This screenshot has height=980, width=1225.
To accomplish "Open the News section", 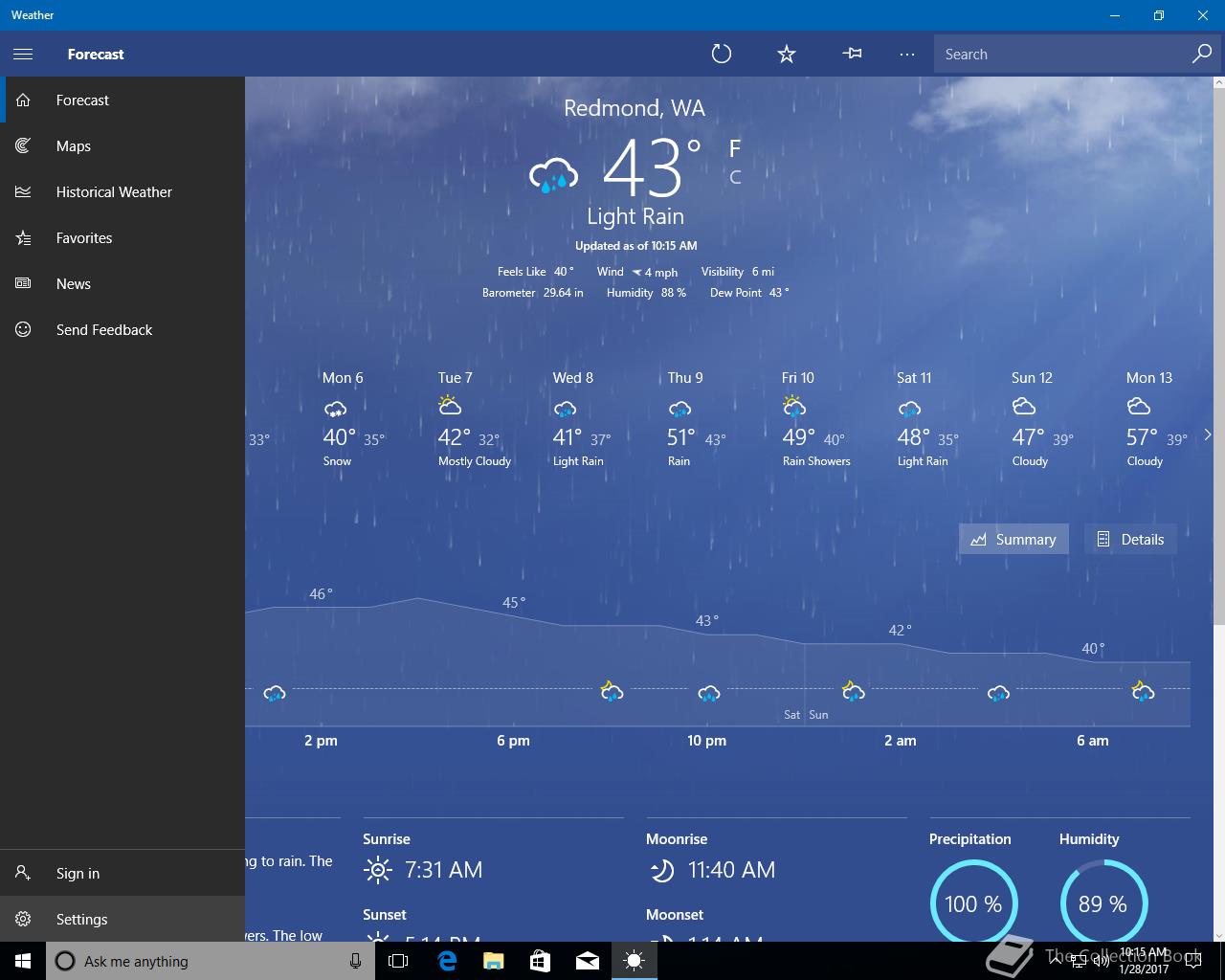I will (122, 283).
